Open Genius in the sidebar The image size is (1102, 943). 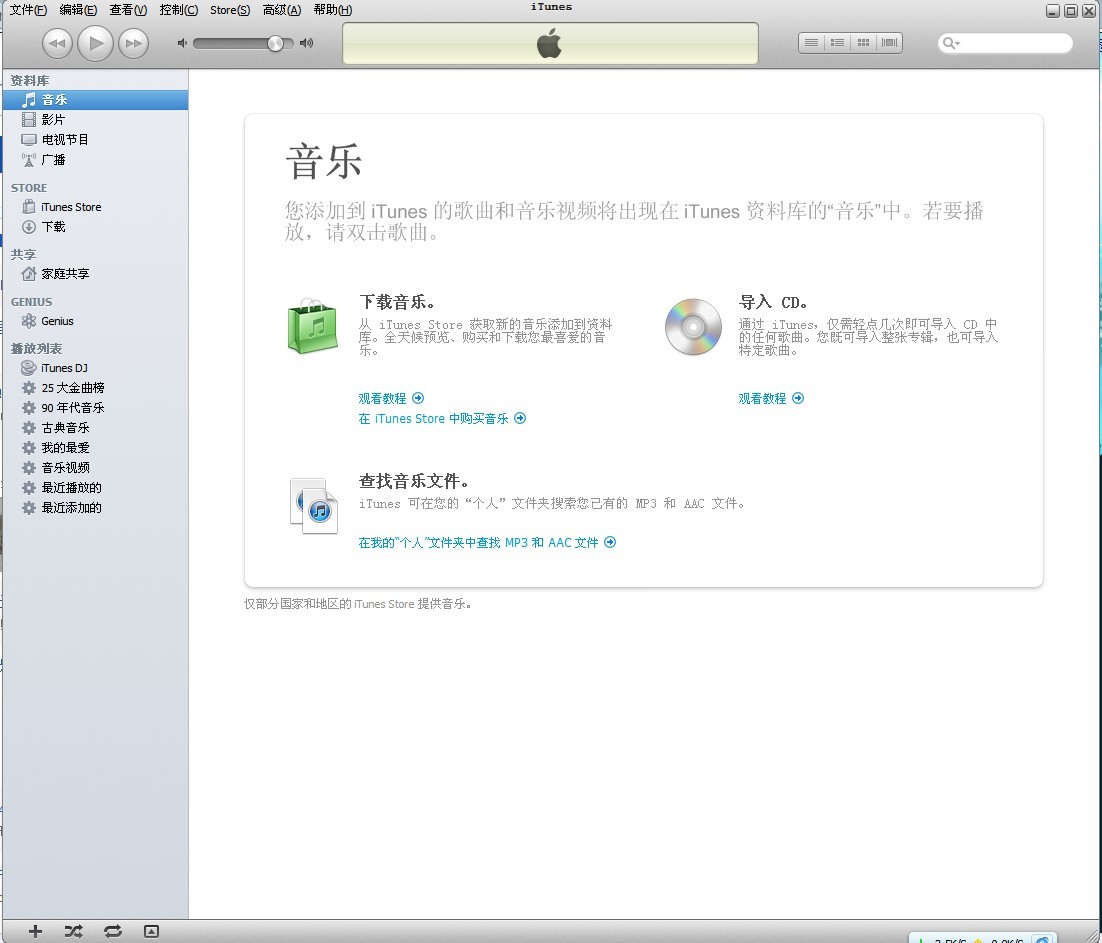pos(96,321)
